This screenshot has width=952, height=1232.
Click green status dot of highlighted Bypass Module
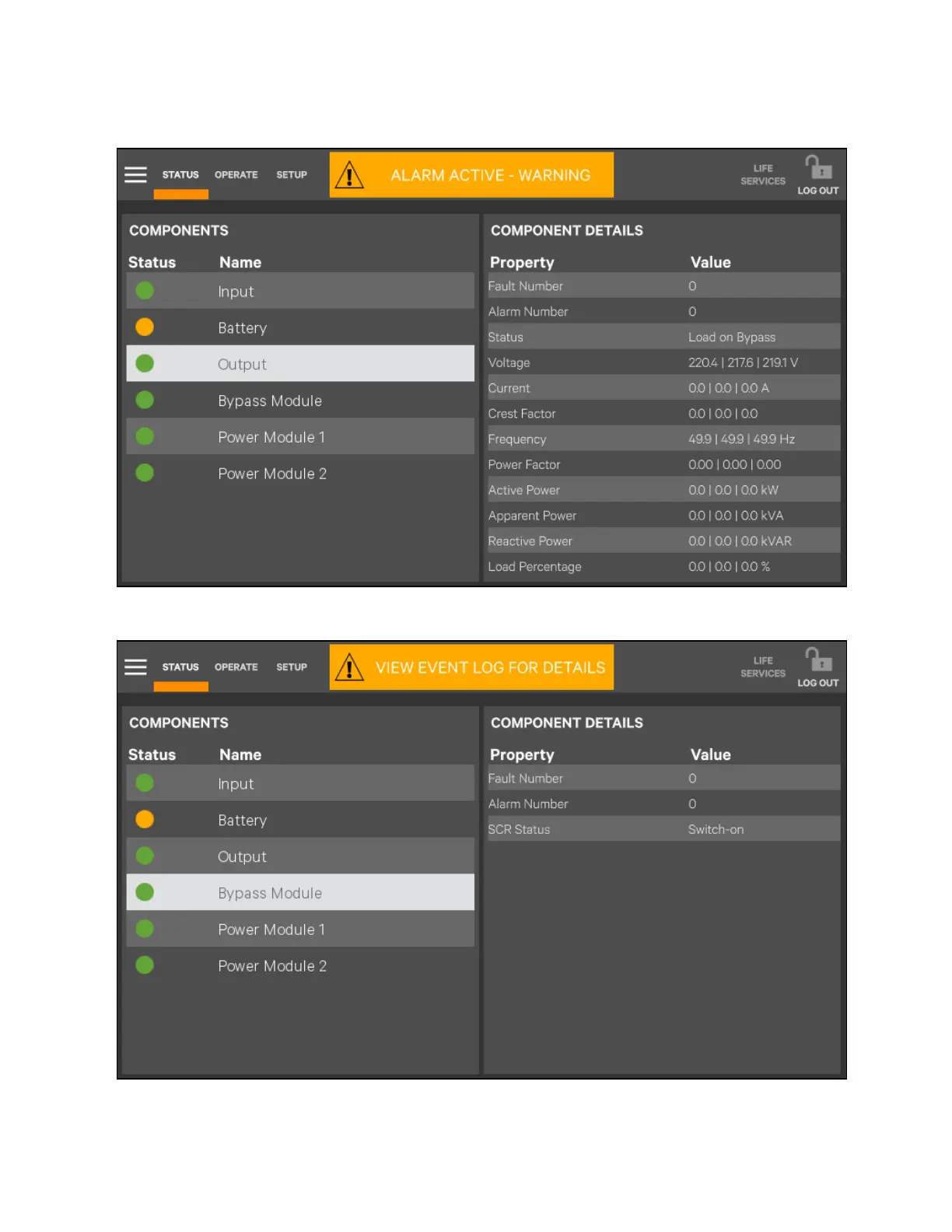point(145,893)
